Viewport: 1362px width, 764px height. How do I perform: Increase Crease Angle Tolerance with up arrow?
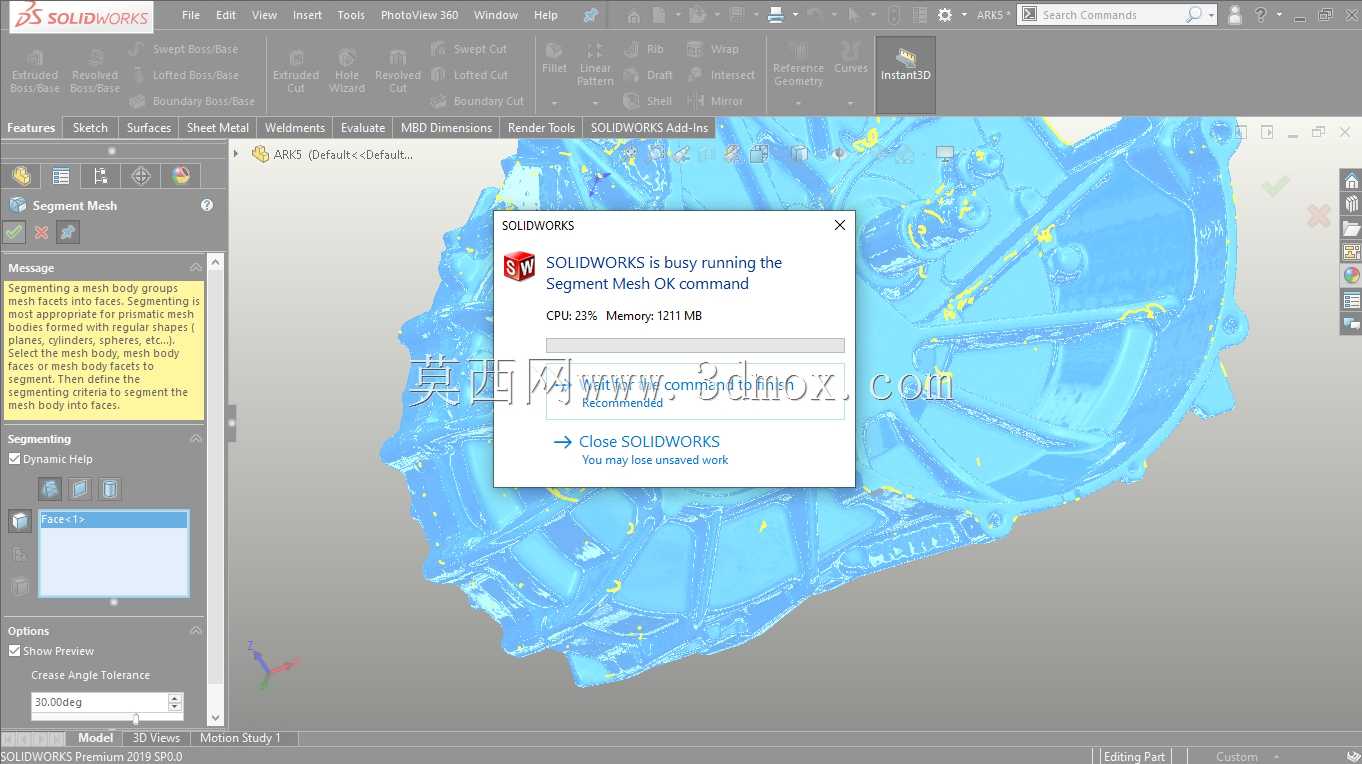(x=176, y=698)
